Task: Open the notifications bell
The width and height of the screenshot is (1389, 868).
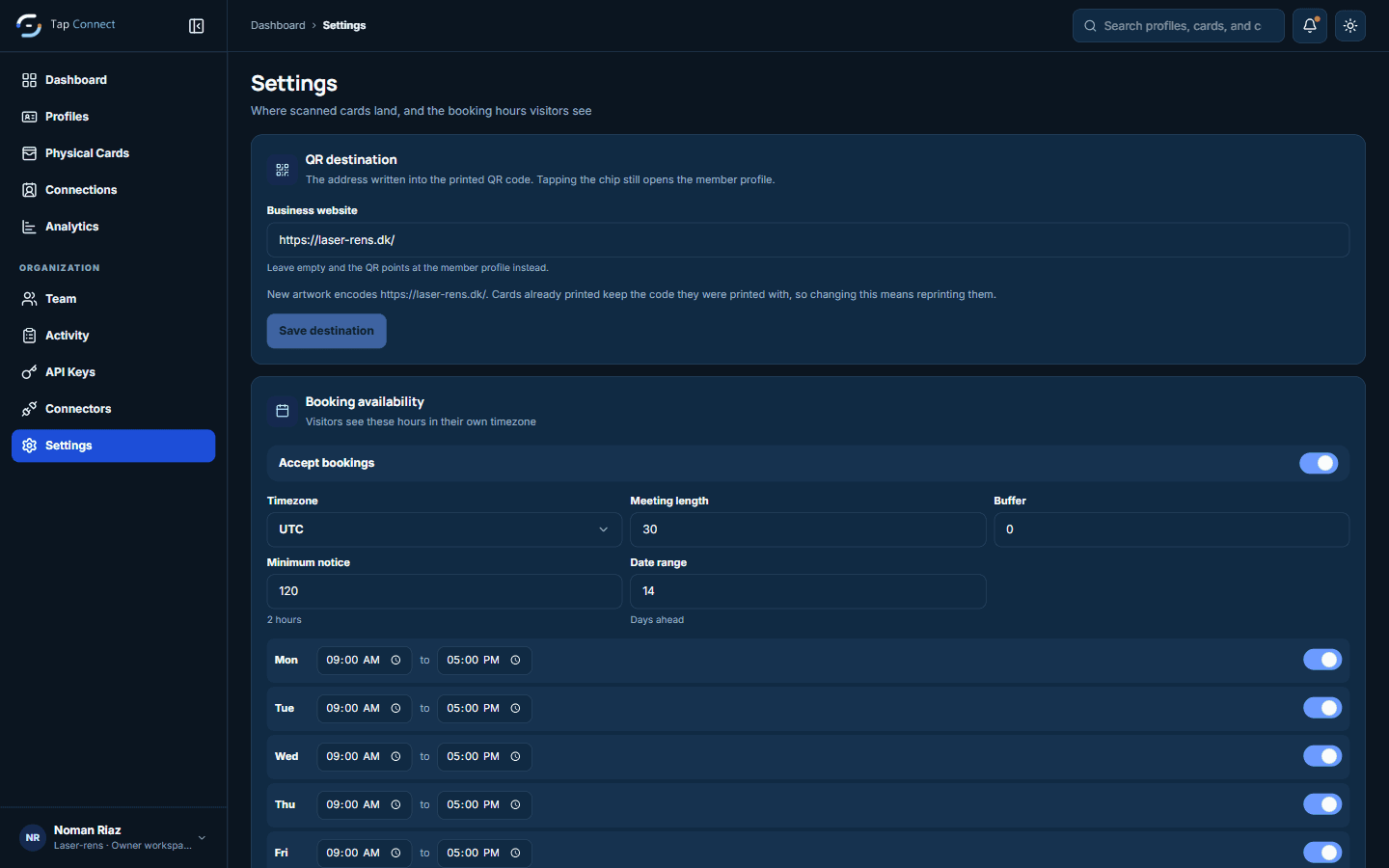Action: pyautogui.click(x=1310, y=26)
